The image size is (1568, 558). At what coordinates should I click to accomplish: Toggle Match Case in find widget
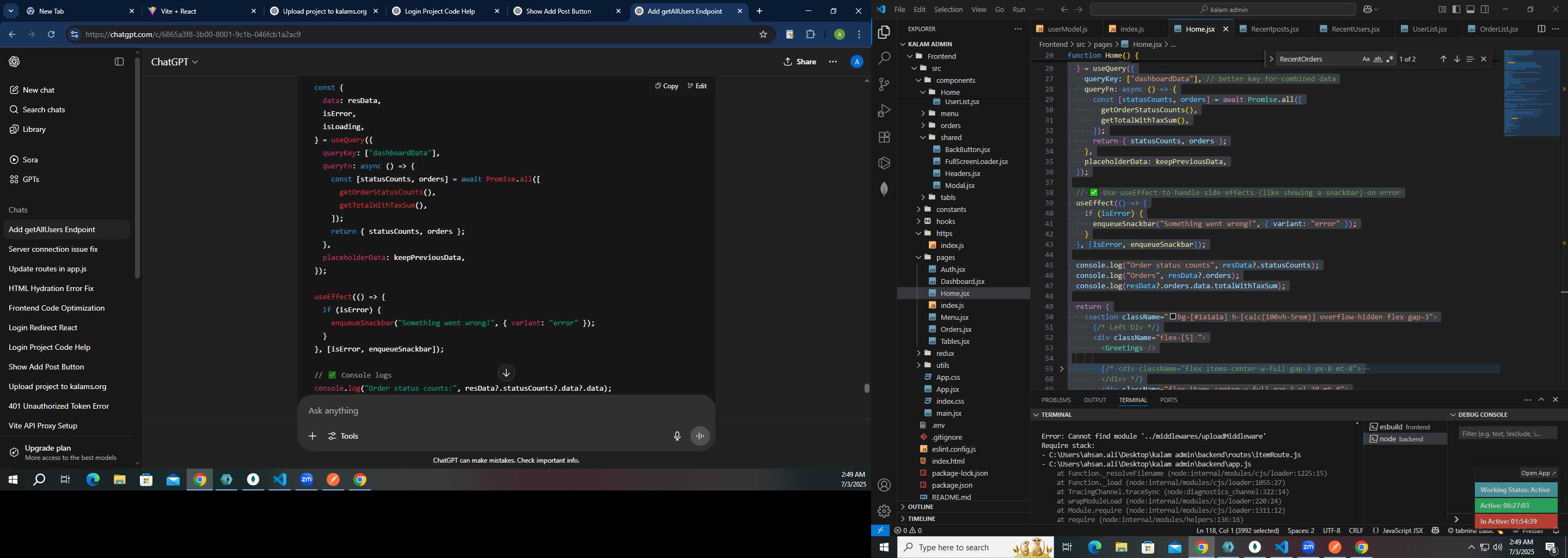click(x=1365, y=59)
